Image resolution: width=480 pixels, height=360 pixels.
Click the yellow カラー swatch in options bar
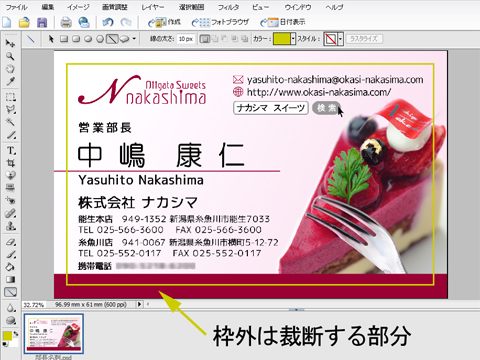pyautogui.click(x=282, y=39)
